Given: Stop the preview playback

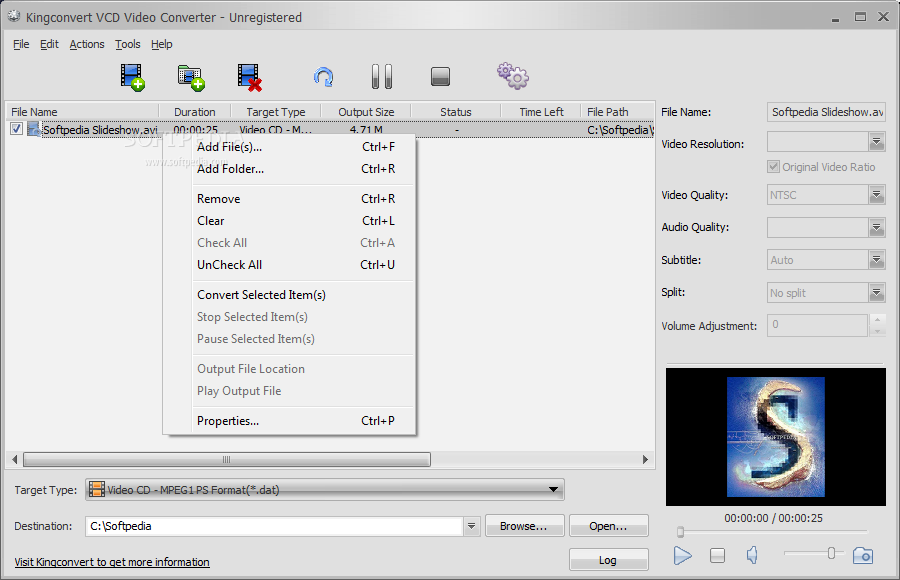Looking at the screenshot, I should pos(717,555).
